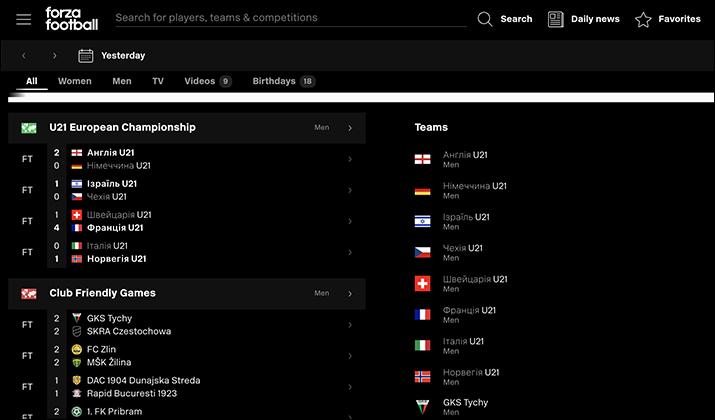Open the hamburger menu
The height and width of the screenshot is (420, 715).
point(24,19)
